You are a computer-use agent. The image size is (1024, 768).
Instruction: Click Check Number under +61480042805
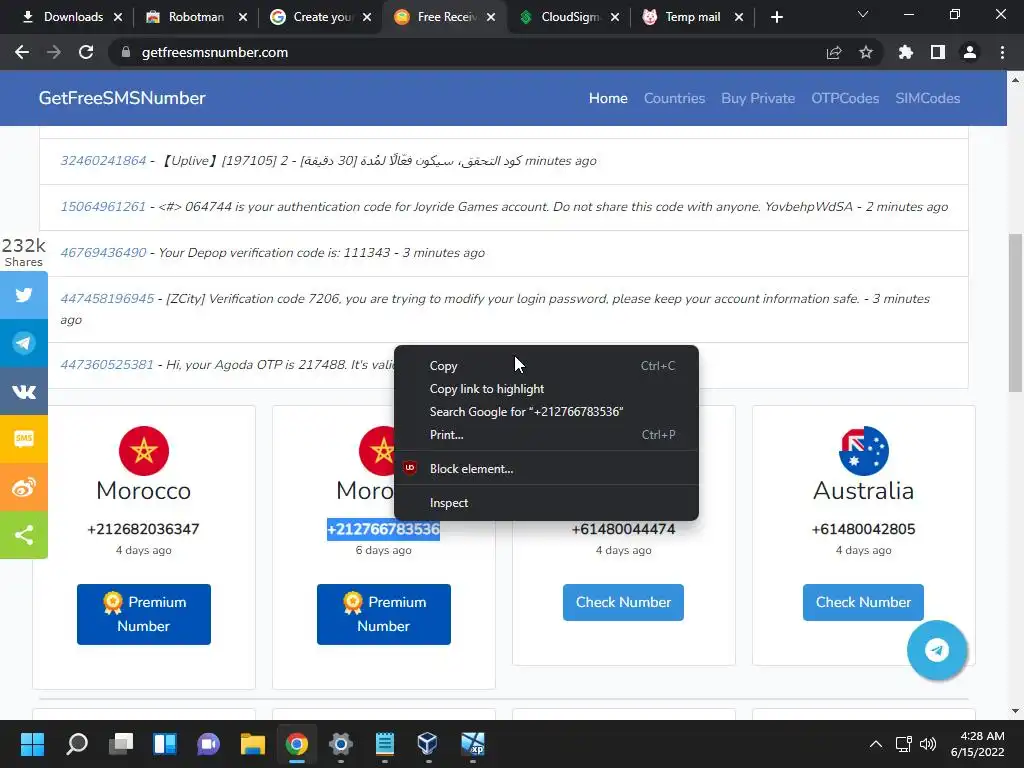click(863, 602)
